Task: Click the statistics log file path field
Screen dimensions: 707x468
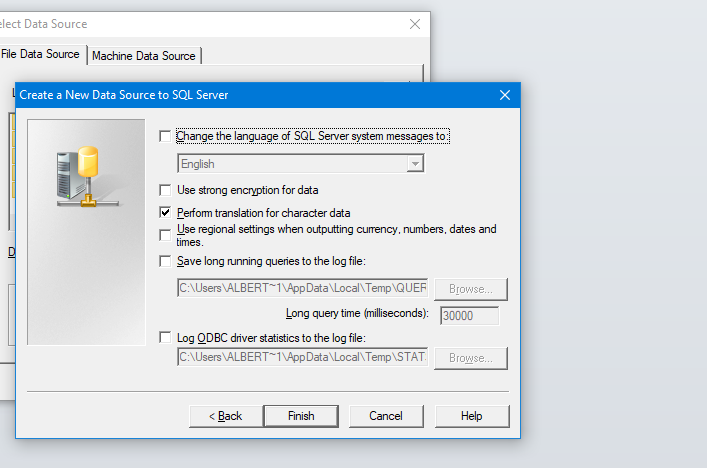Action: coord(303,357)
